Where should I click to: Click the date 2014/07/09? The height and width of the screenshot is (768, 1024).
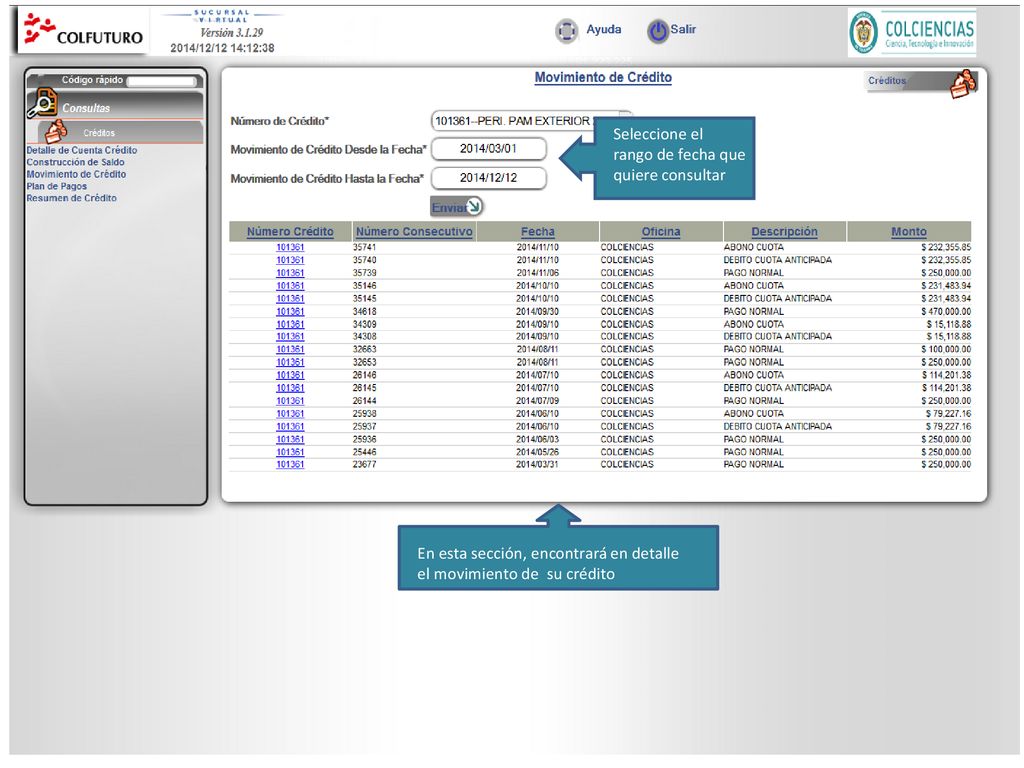[x=537, y=401]
